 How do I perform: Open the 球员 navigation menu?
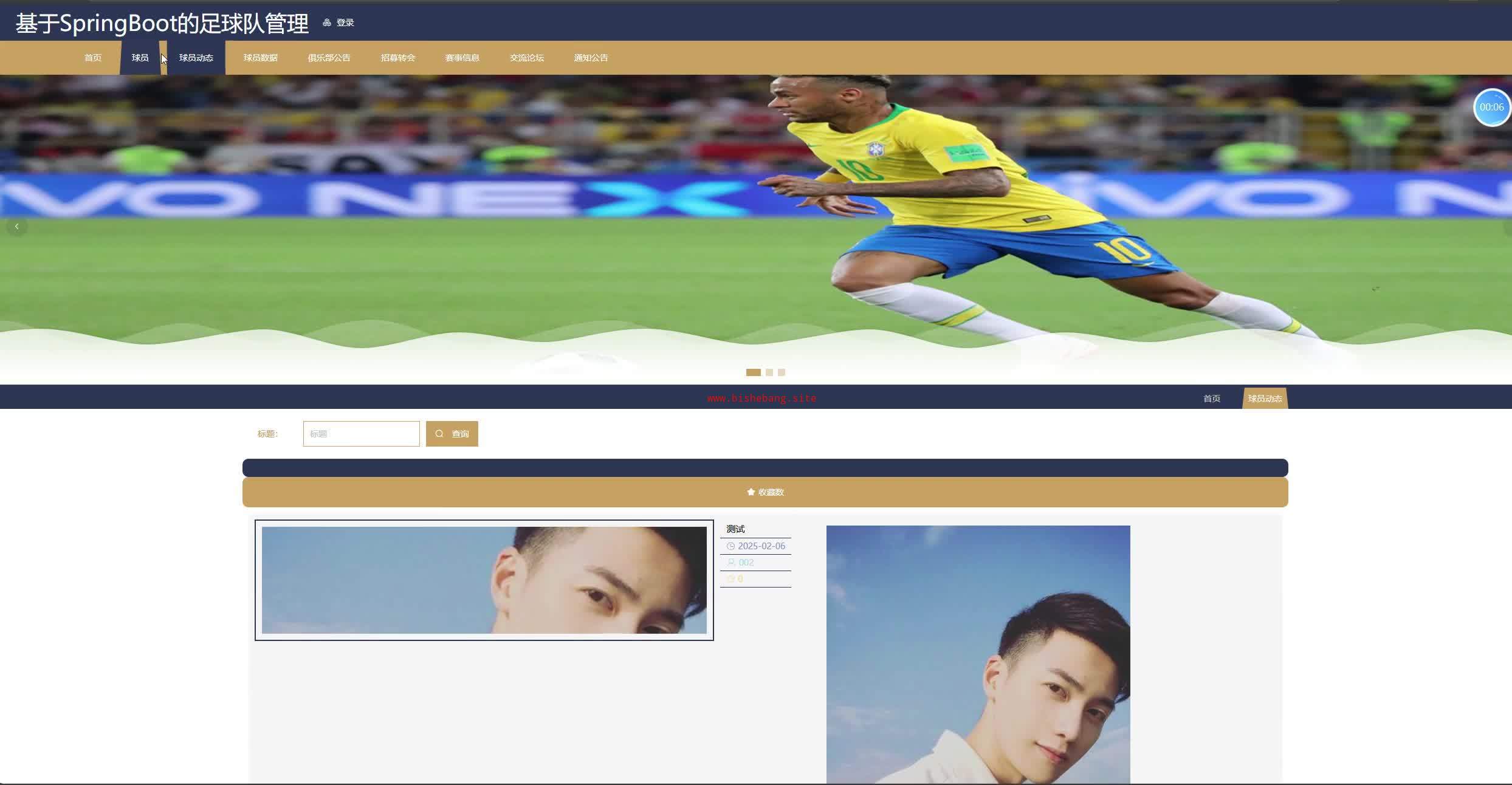tap(140, 58)
